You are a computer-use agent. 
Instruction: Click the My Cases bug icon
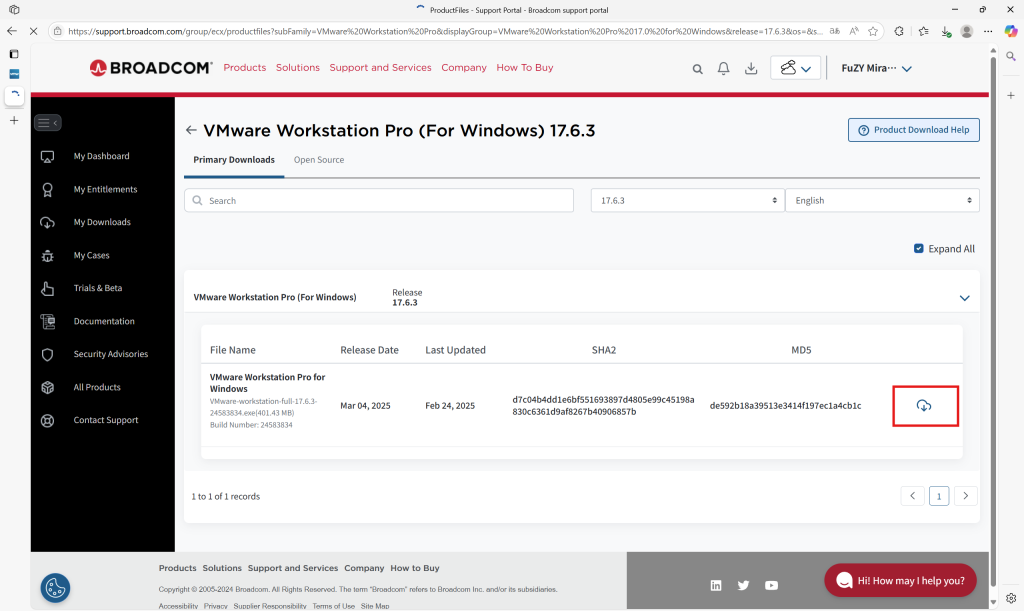coord(48,256)
